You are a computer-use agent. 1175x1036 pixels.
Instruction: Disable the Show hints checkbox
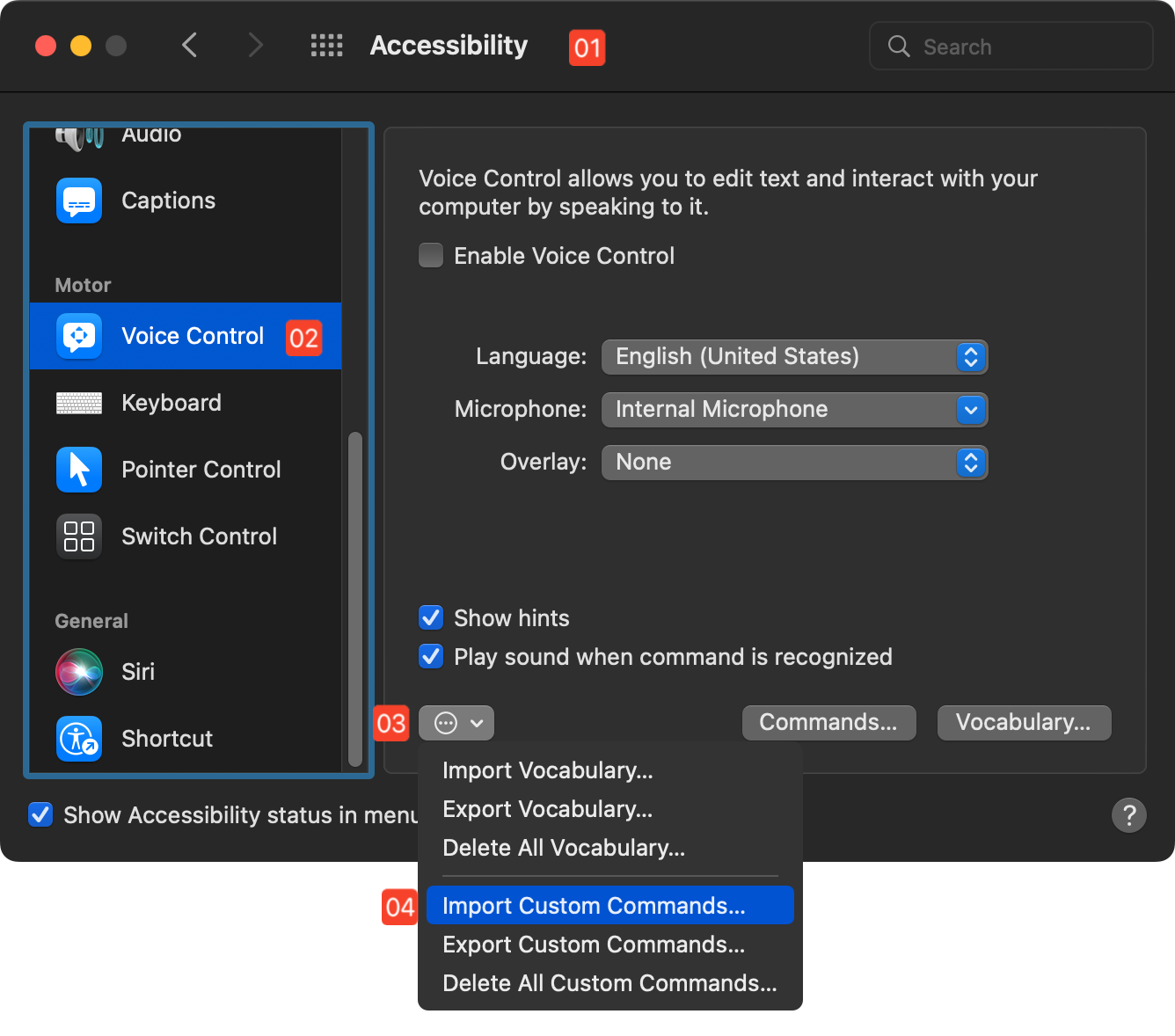click(x=430, y=617)
